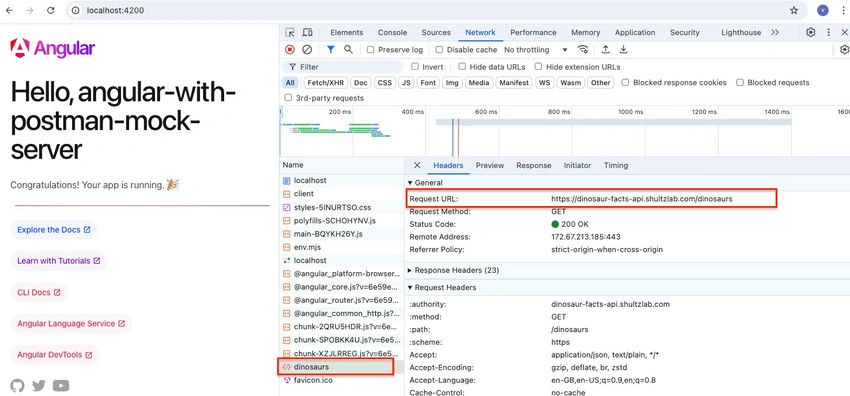Click the network Filter text field
850x396 pixels.
click(x=343, y=67)
